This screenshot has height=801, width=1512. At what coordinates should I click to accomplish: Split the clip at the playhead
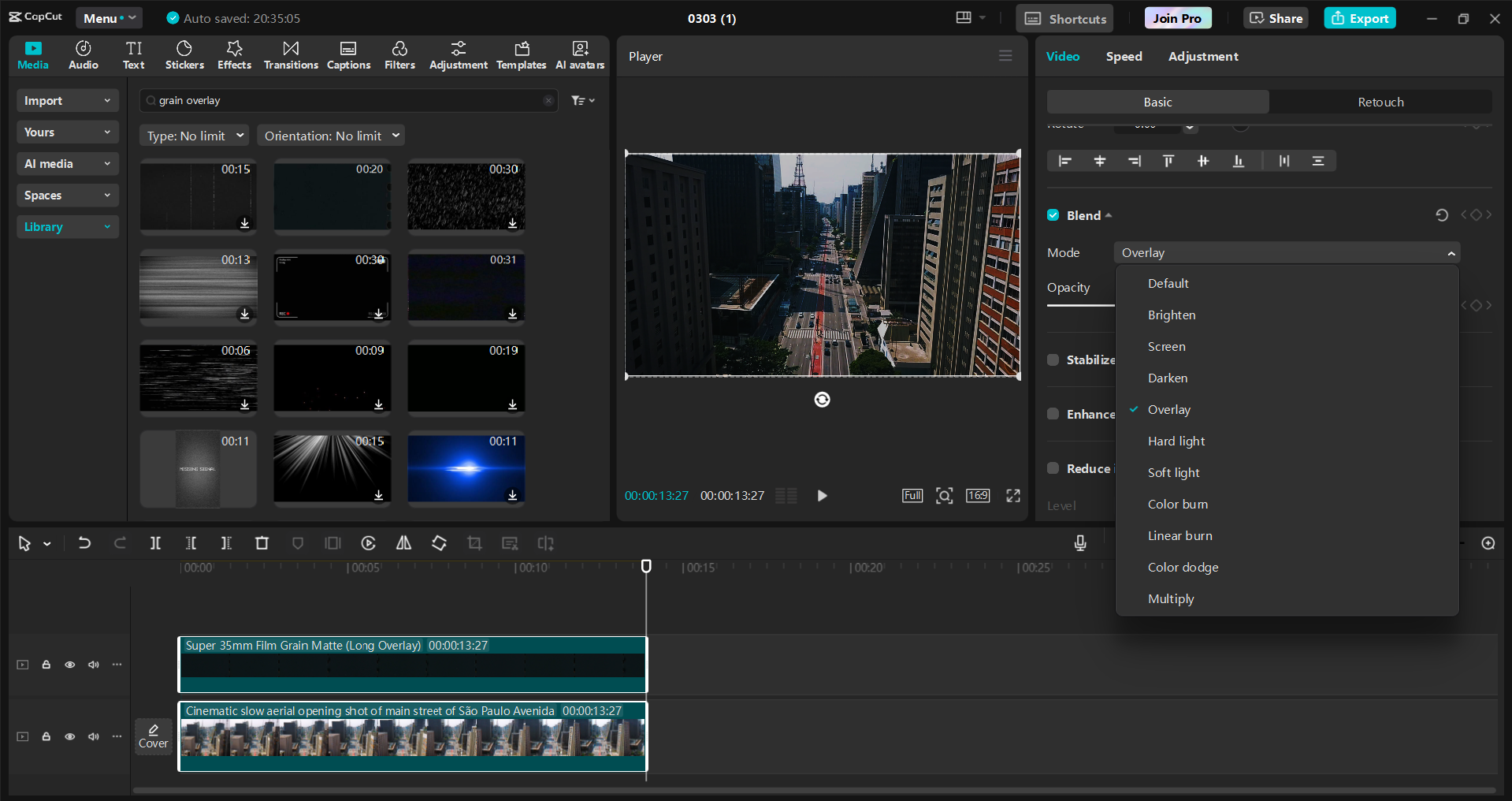point(154,543)
